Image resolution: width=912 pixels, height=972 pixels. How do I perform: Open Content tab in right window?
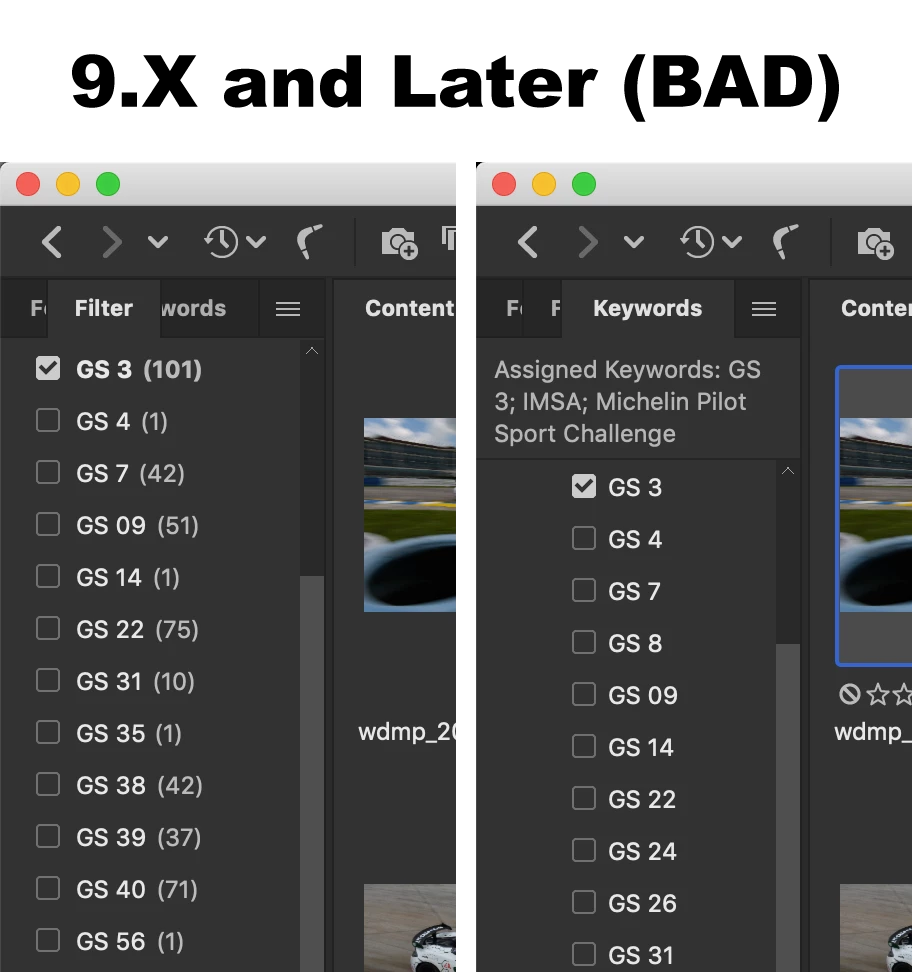[875, 308]
